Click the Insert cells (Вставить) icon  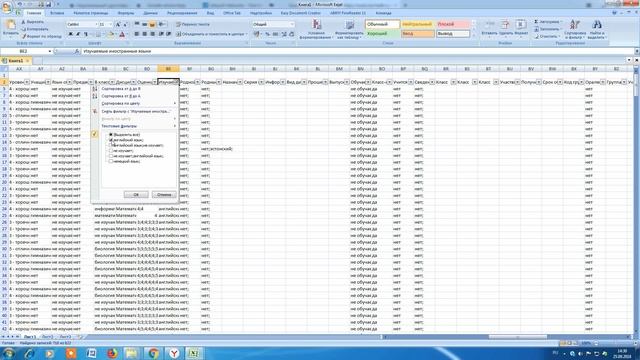[489, 24]
